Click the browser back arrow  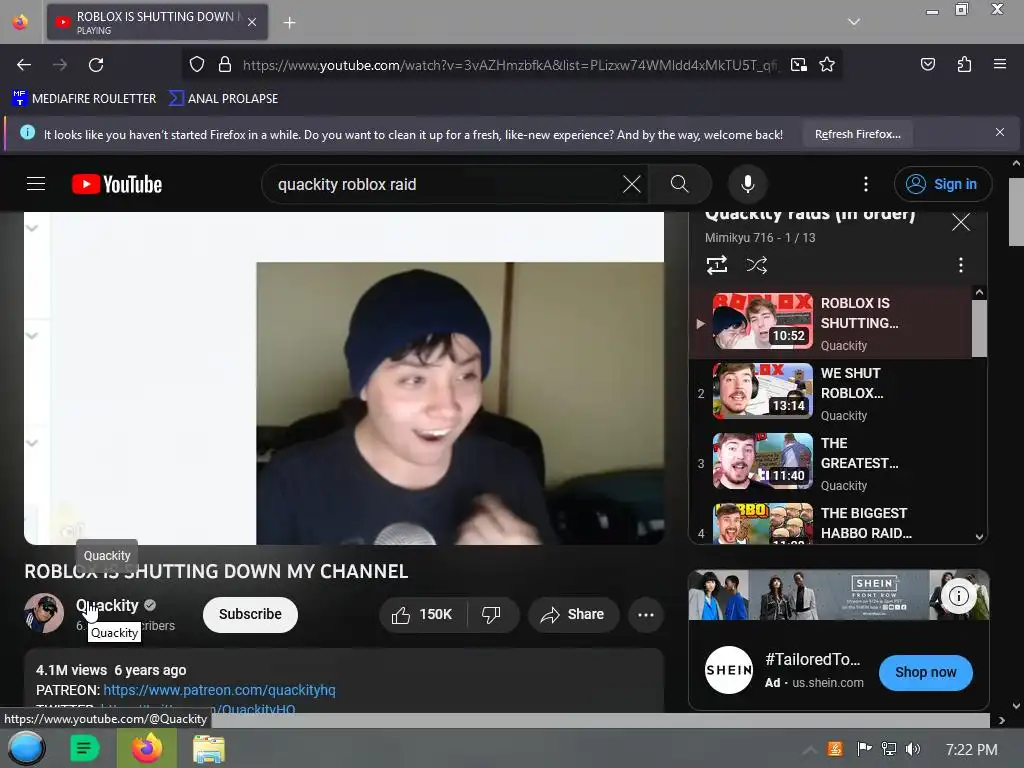[24, 65]
